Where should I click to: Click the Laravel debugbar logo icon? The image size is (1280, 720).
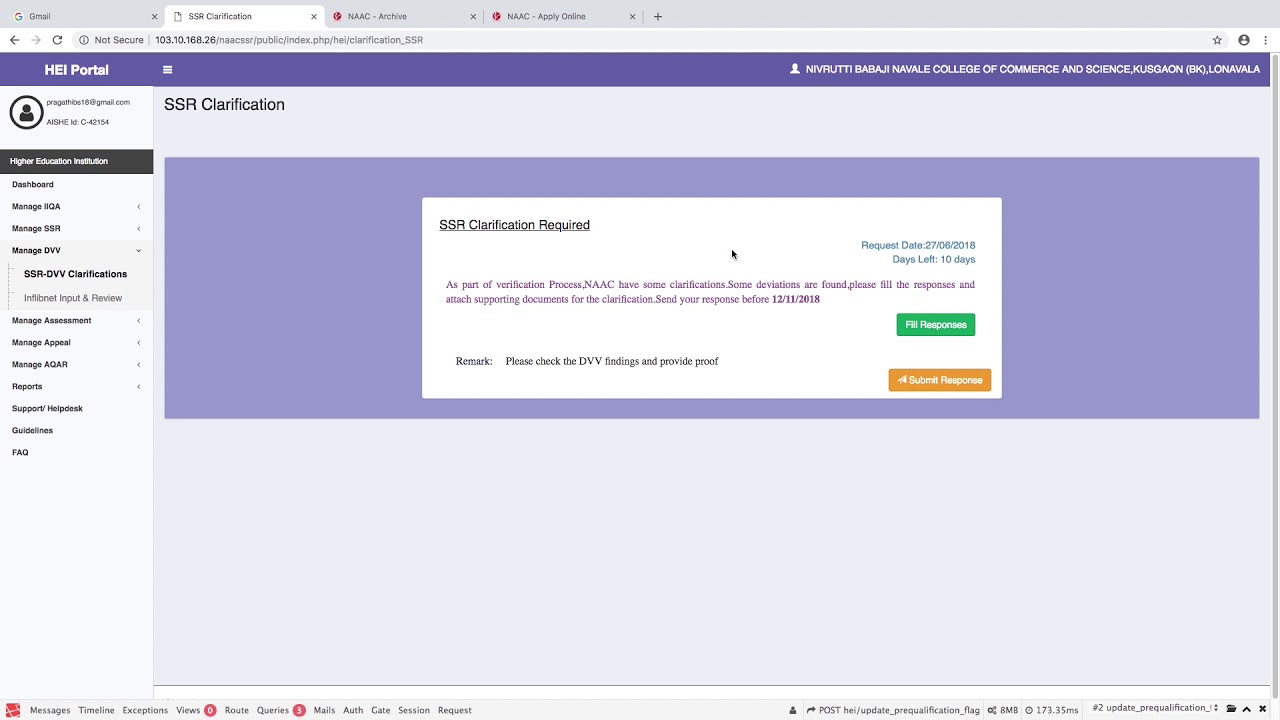click(13, 710)
